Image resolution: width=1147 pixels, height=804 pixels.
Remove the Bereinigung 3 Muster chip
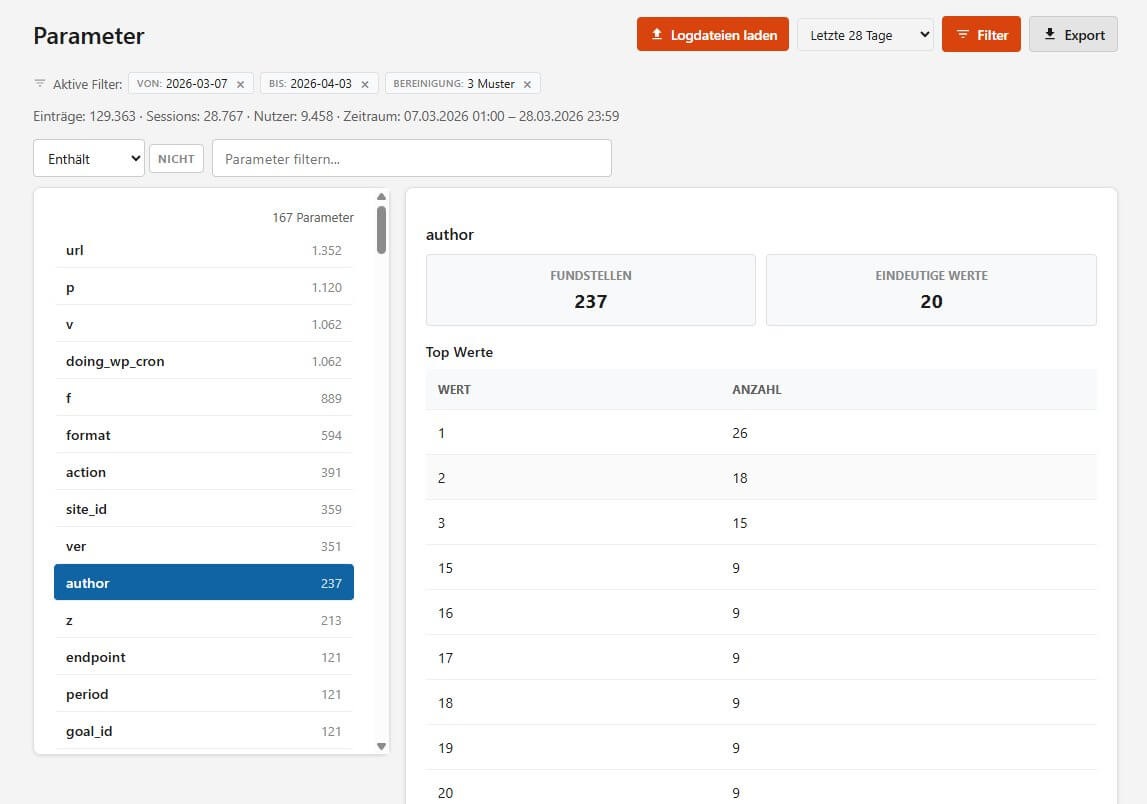click(527, 85)
